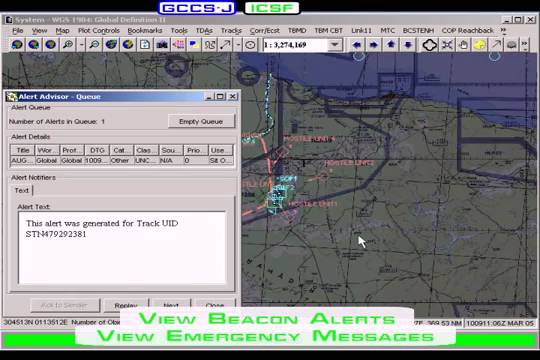Open the map scale dropdown arrow
The image size is (540, 360).
pyautogui.click(x=335, y=45)
